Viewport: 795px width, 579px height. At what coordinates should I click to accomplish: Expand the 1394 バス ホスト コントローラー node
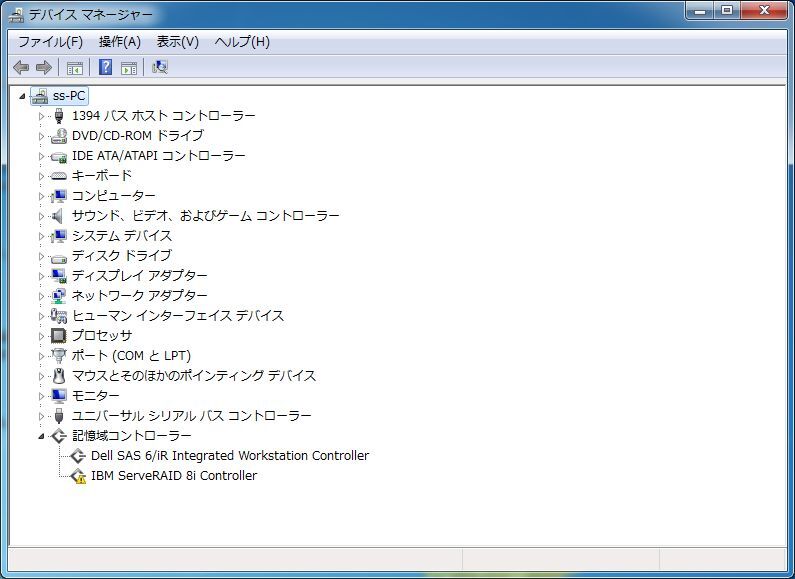41,116
